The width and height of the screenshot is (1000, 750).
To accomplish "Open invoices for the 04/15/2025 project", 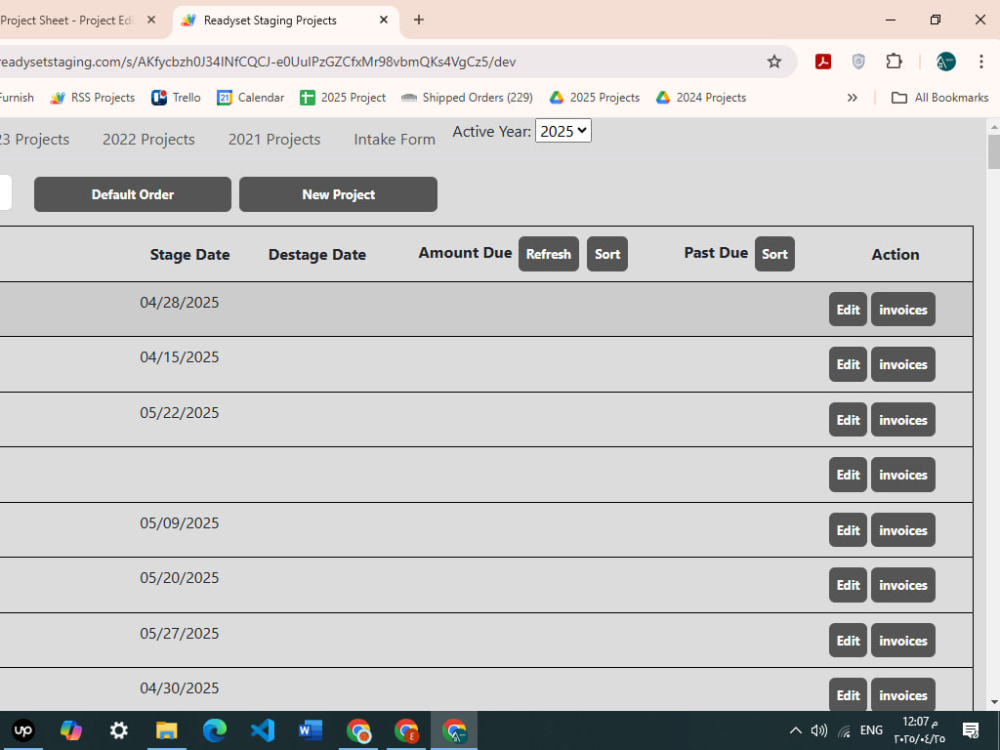I will coord(903,364).
